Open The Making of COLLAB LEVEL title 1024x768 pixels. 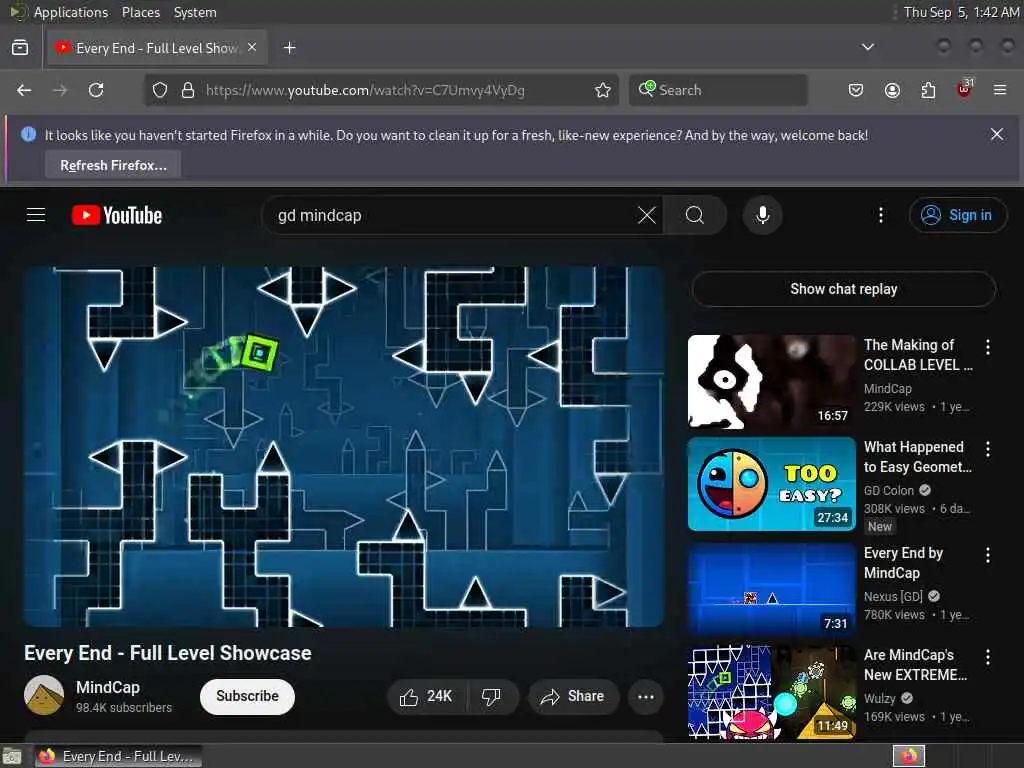[x=918, y=355]
